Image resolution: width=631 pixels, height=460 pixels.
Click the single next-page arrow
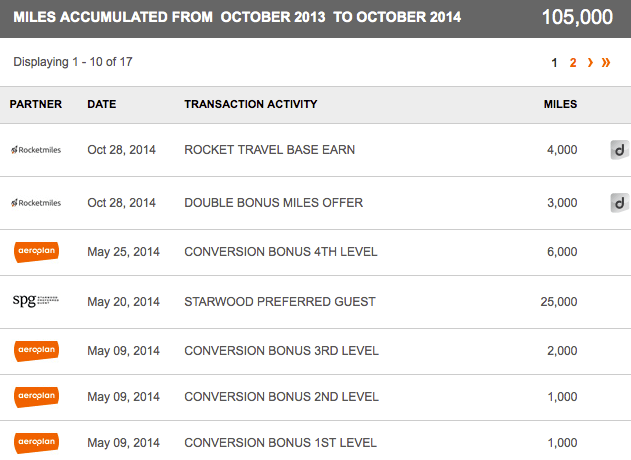pyautogui.click(x=590, y=63)
